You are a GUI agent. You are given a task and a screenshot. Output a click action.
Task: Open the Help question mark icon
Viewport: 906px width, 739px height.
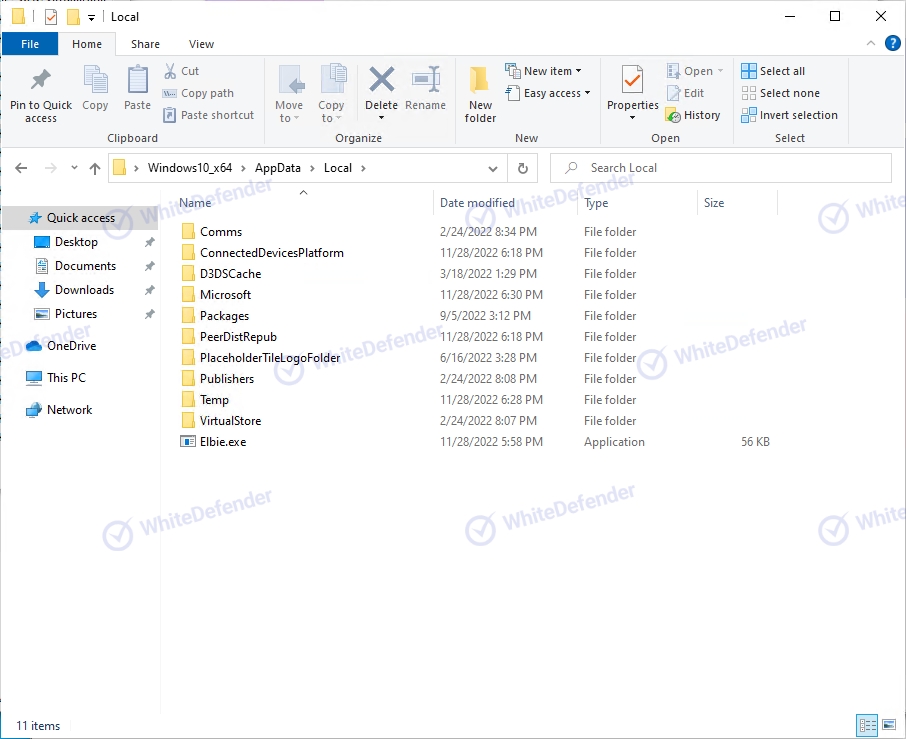893,43
